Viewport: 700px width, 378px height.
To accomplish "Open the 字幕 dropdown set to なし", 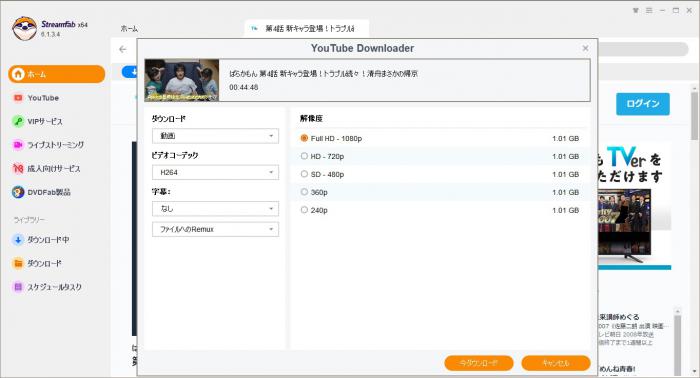I will point(215,208).
